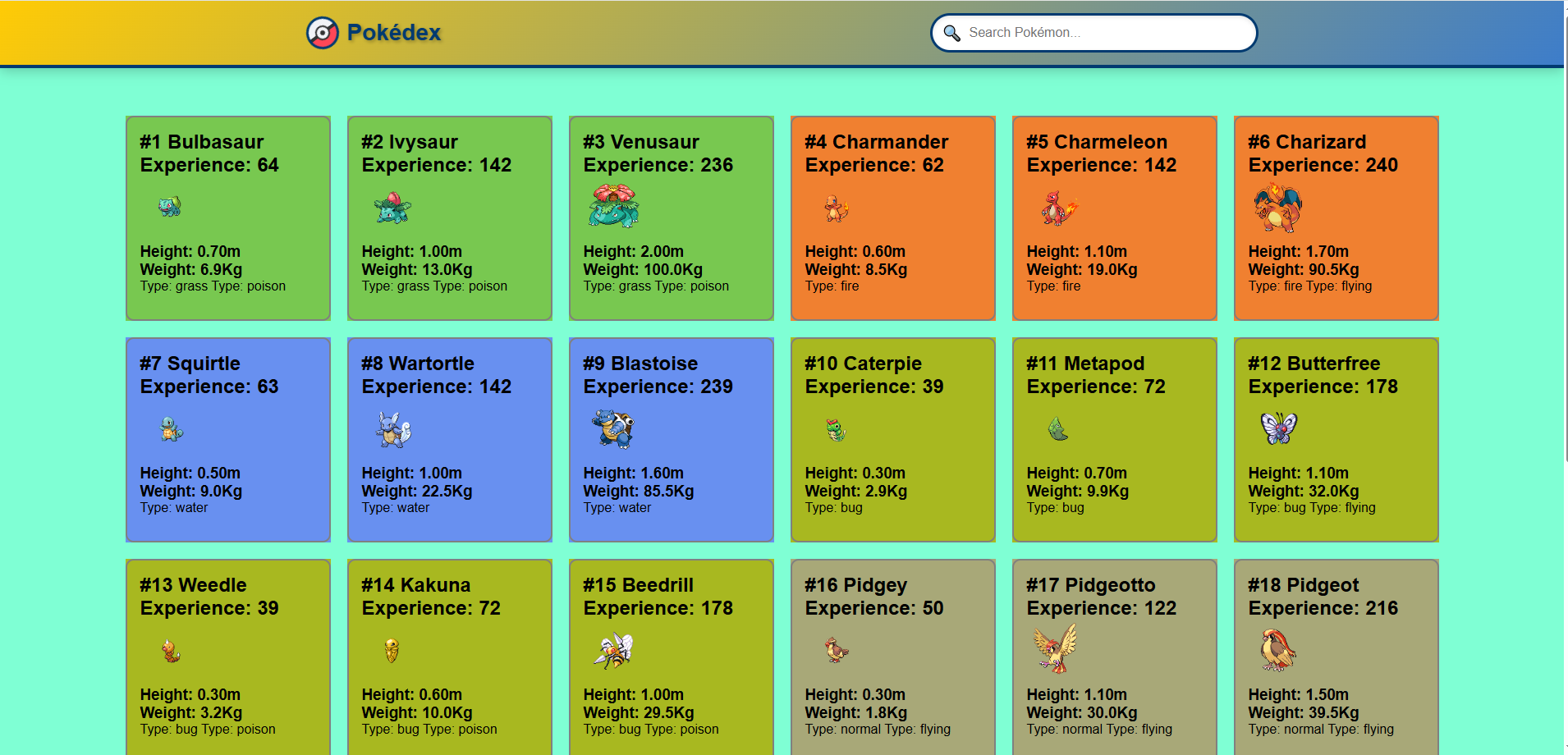The image size is (1568, 755).
Task: Click the #10 Caterpie experience text
Action: pos(873,387)
